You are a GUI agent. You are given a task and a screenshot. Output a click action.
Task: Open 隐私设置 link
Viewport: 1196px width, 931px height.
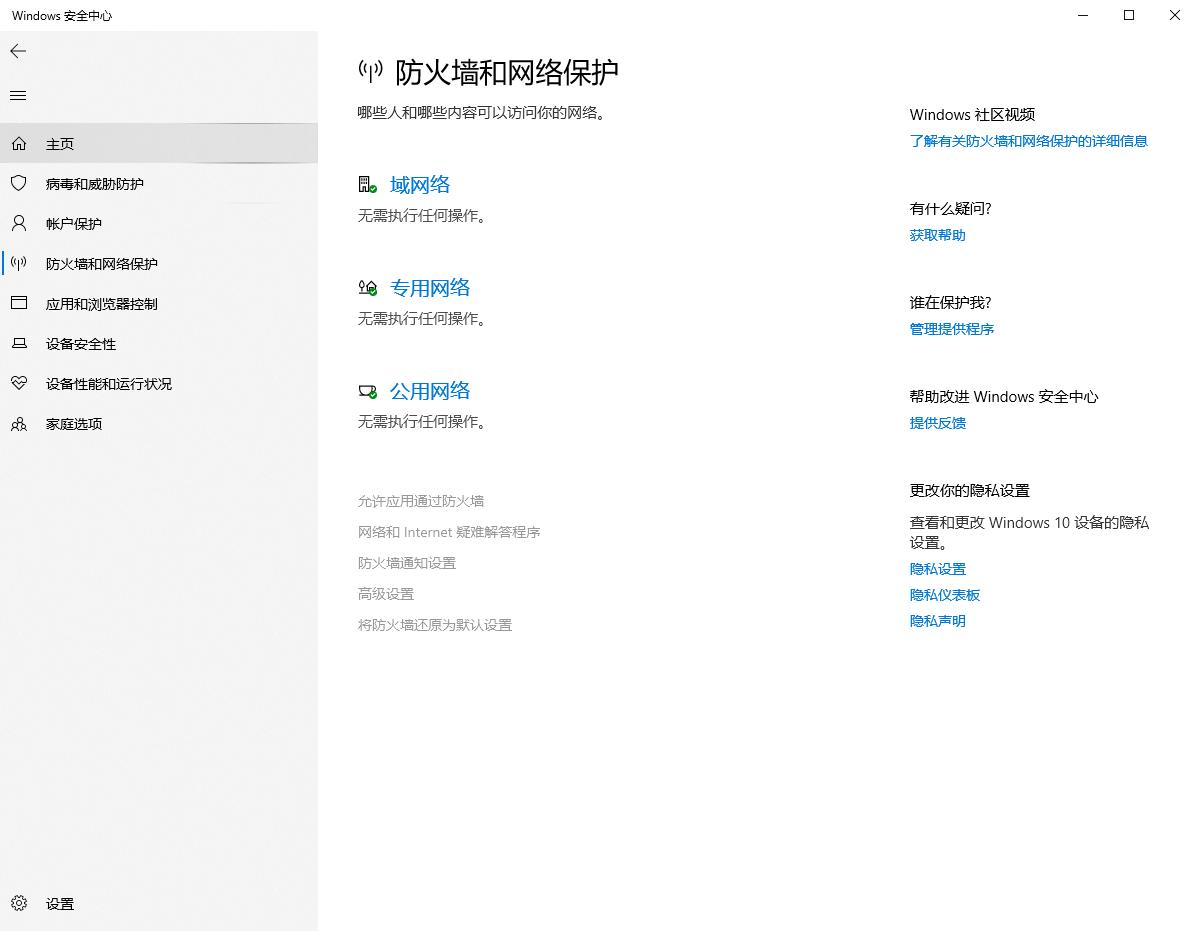[x=937, y=568]
